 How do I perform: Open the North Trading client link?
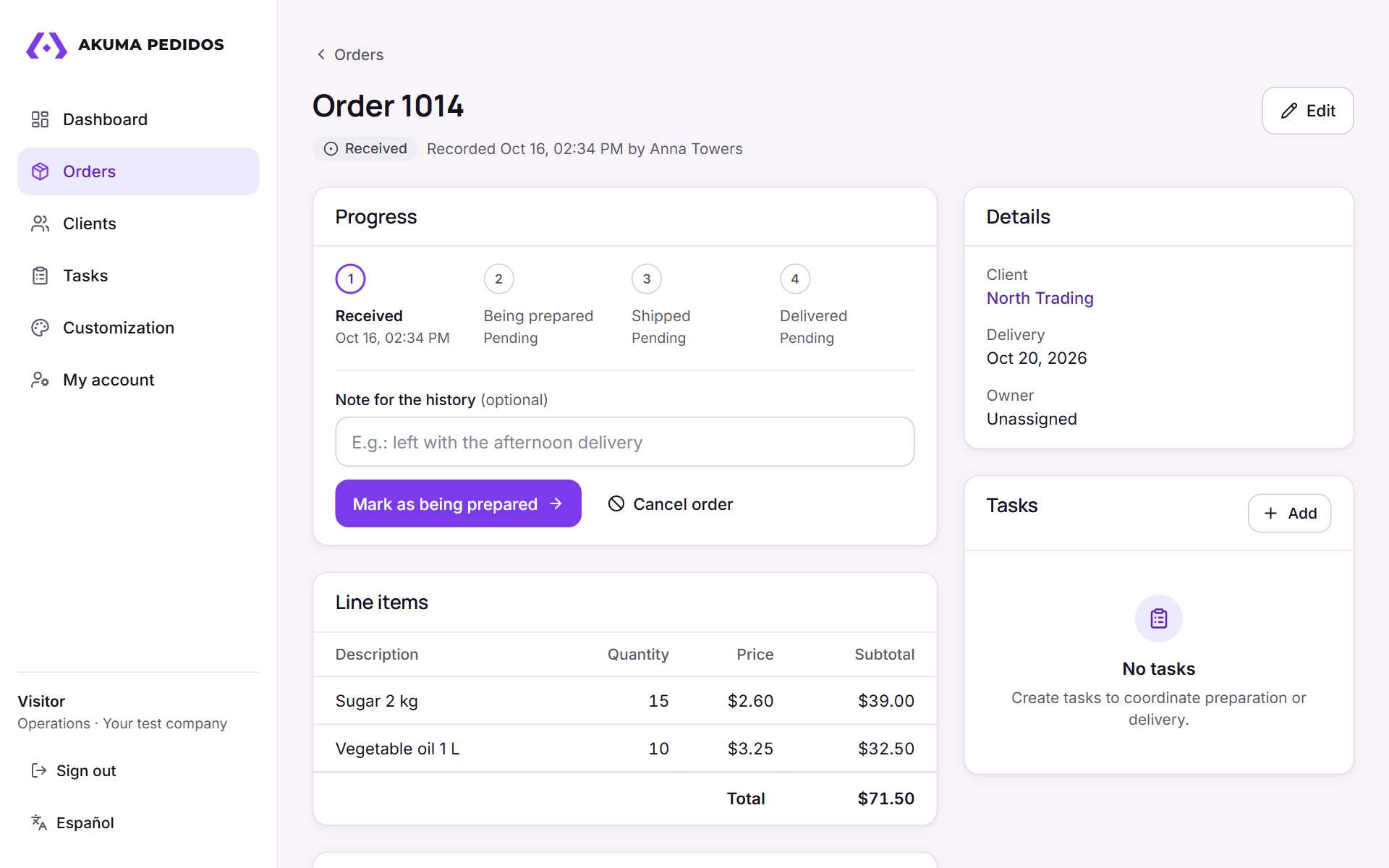click(x=1040, y=298)
